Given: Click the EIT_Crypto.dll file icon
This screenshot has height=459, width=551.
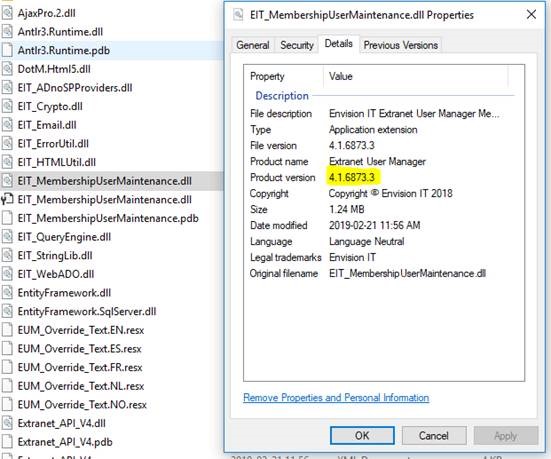Looking at the screenshot, I should tap(7, 106).
